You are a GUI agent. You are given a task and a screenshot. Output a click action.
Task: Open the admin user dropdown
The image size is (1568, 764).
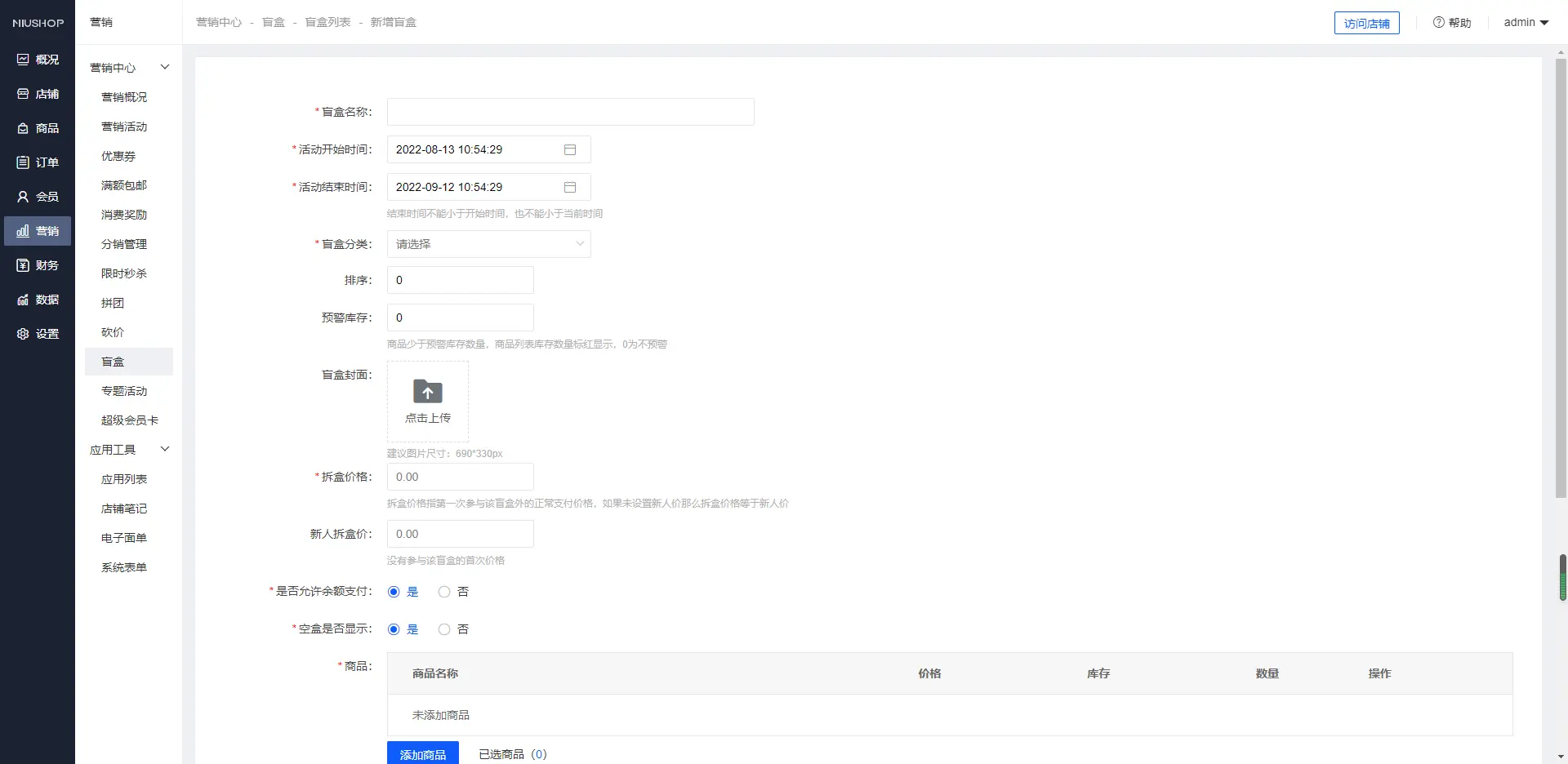tap(1526, 23)
